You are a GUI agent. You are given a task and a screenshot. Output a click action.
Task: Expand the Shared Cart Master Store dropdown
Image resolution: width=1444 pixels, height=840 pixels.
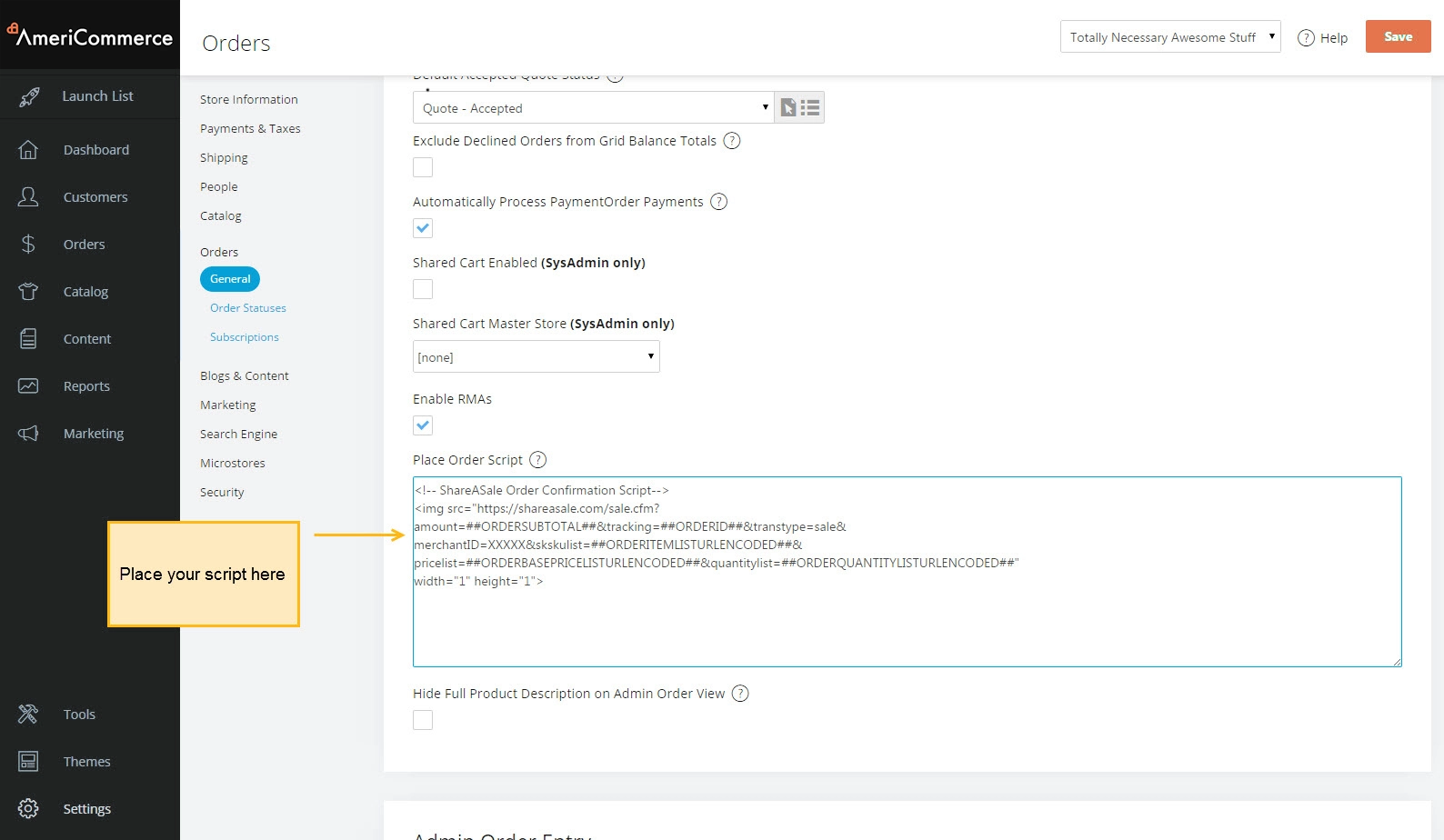pyautogui.click(x=536, y=357)
